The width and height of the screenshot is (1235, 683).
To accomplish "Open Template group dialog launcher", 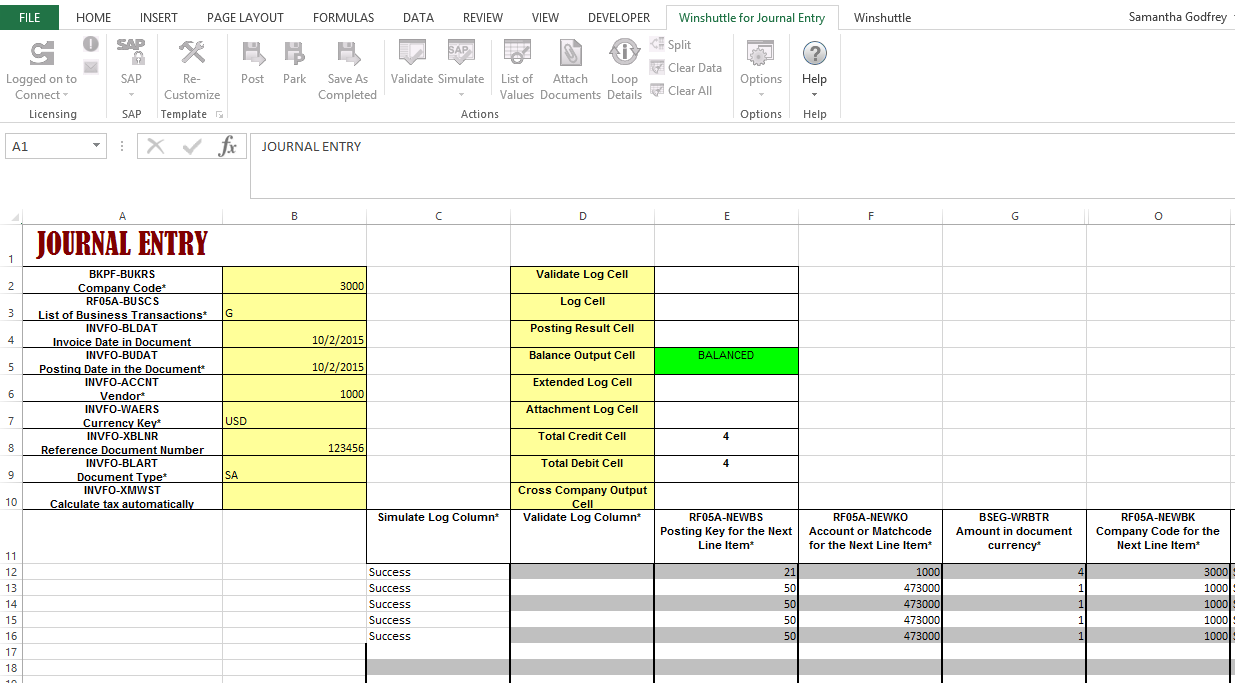I will 220,115.
